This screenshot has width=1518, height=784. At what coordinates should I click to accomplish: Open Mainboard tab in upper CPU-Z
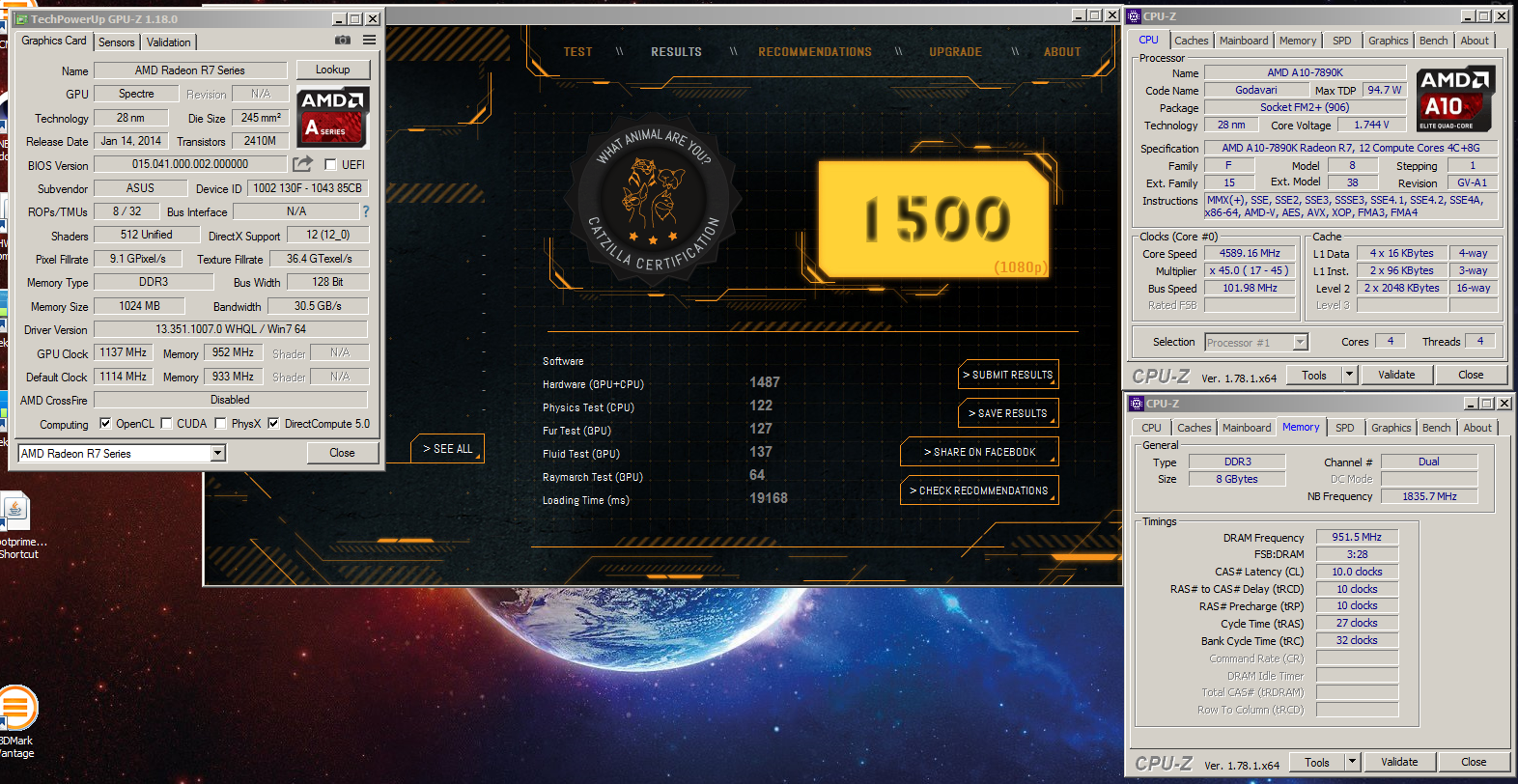tap(1244, 41)
